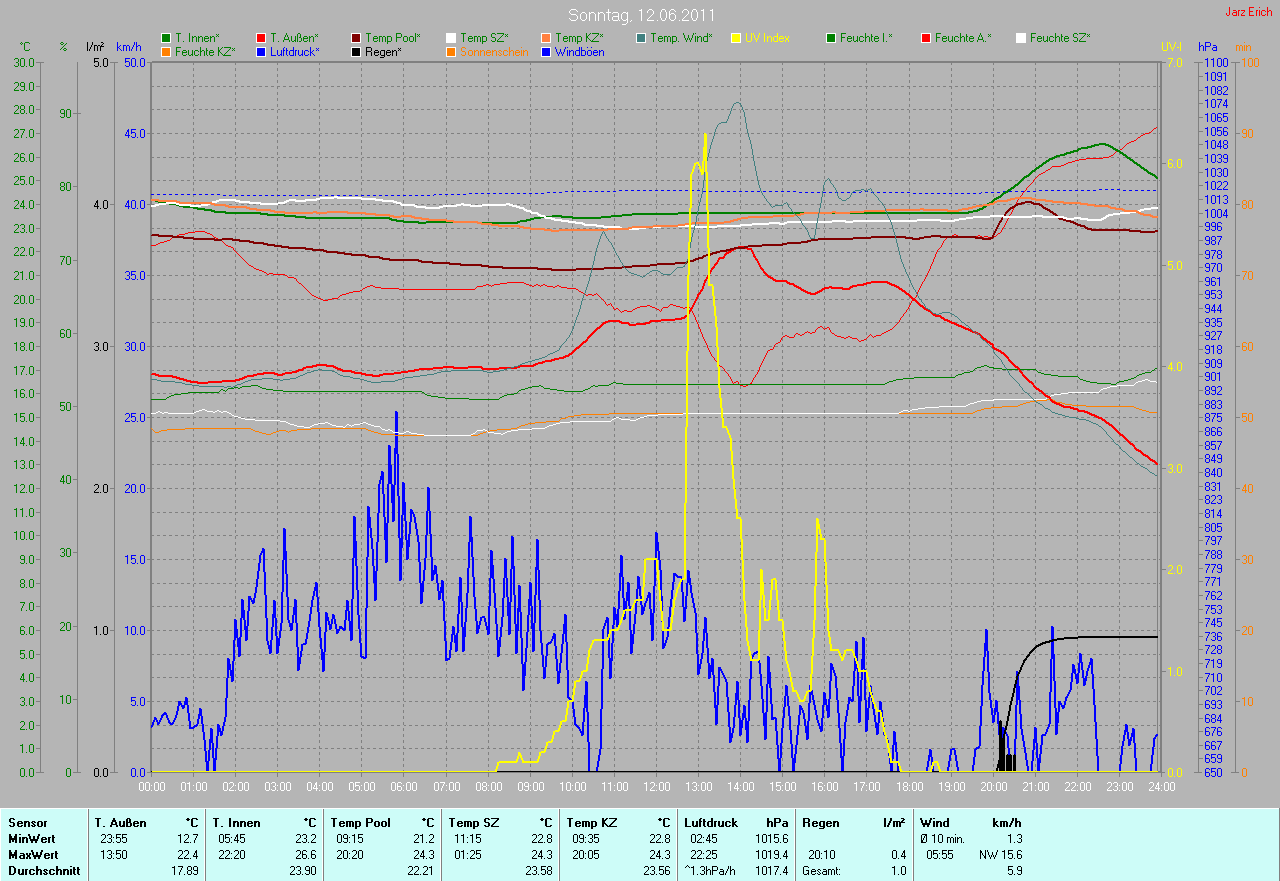Click the white Temp SZ legend square
Viewport: 1280px width, 881px height.
coord(451,38)
